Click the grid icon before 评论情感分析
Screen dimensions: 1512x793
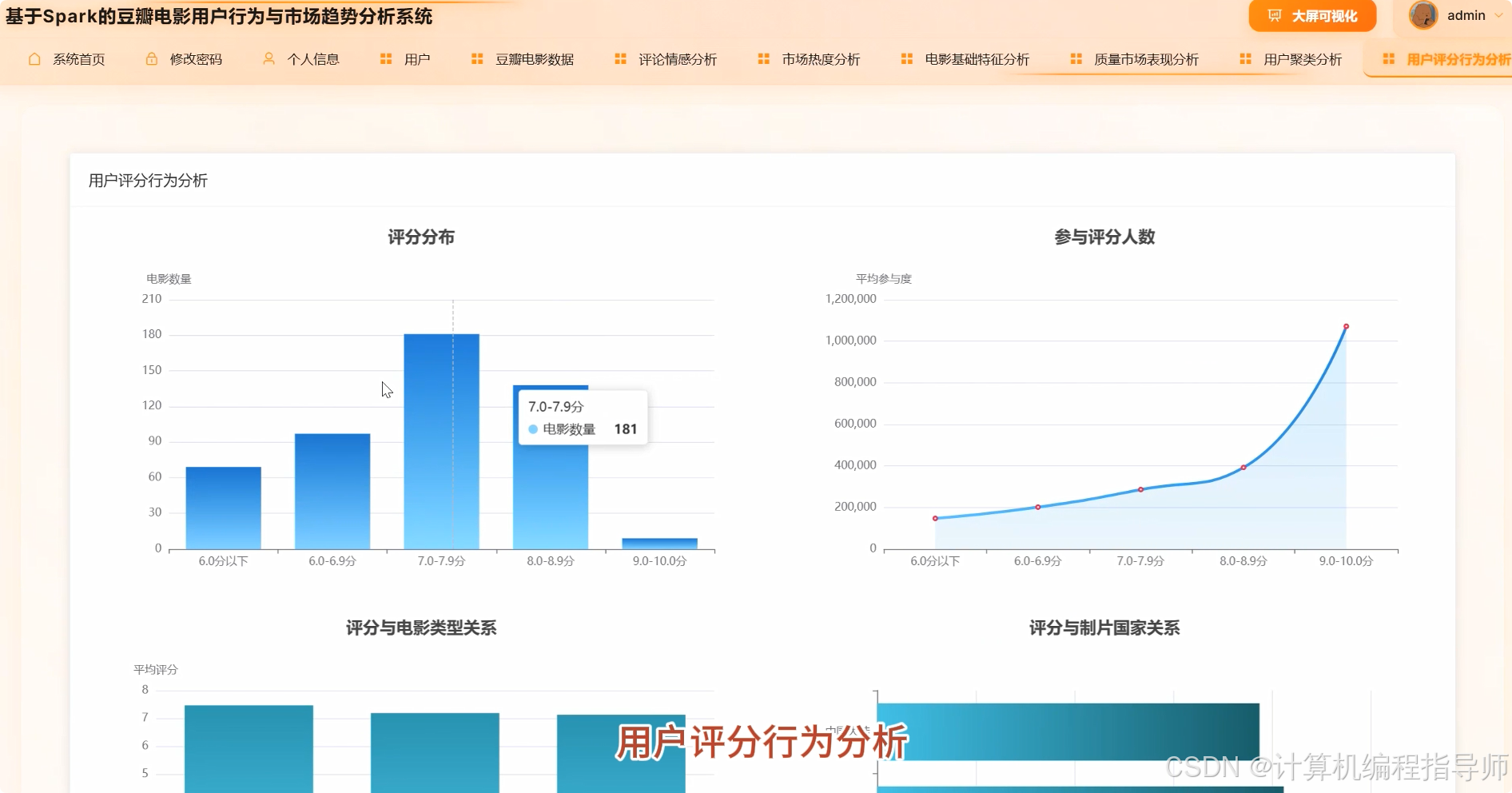click(x=619, y=58)
